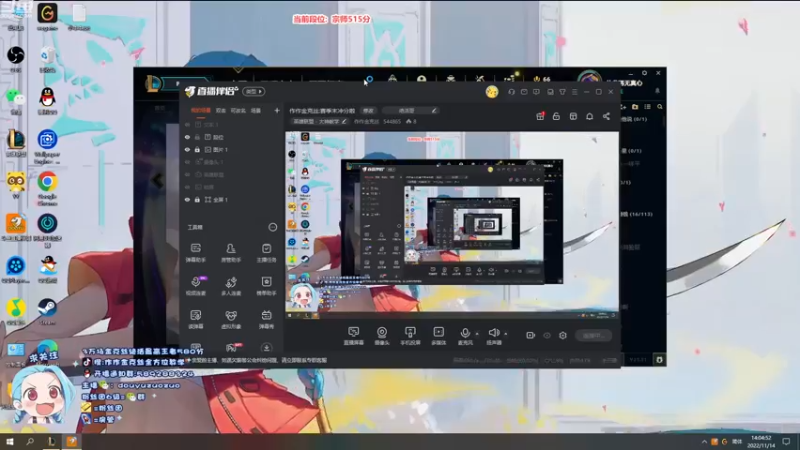Select the fourth scene tab
This screenshot has width=800, height=450.
point(256,110)
